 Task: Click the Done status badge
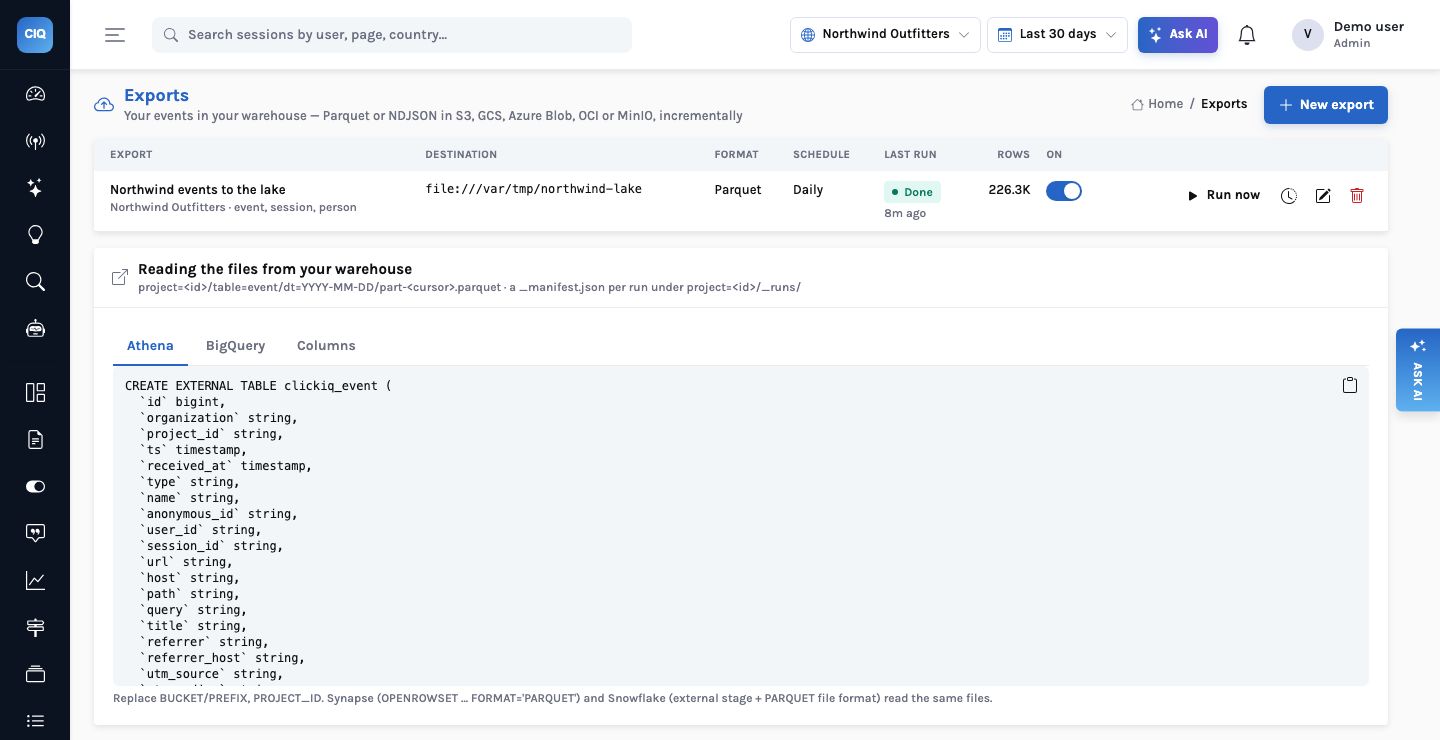(x=912, y=192)
